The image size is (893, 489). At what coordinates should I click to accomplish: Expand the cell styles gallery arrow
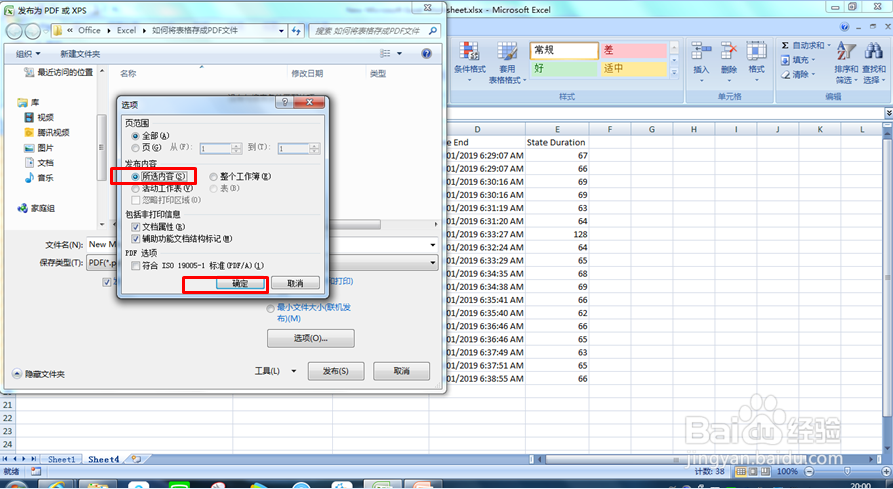point(674,73)
